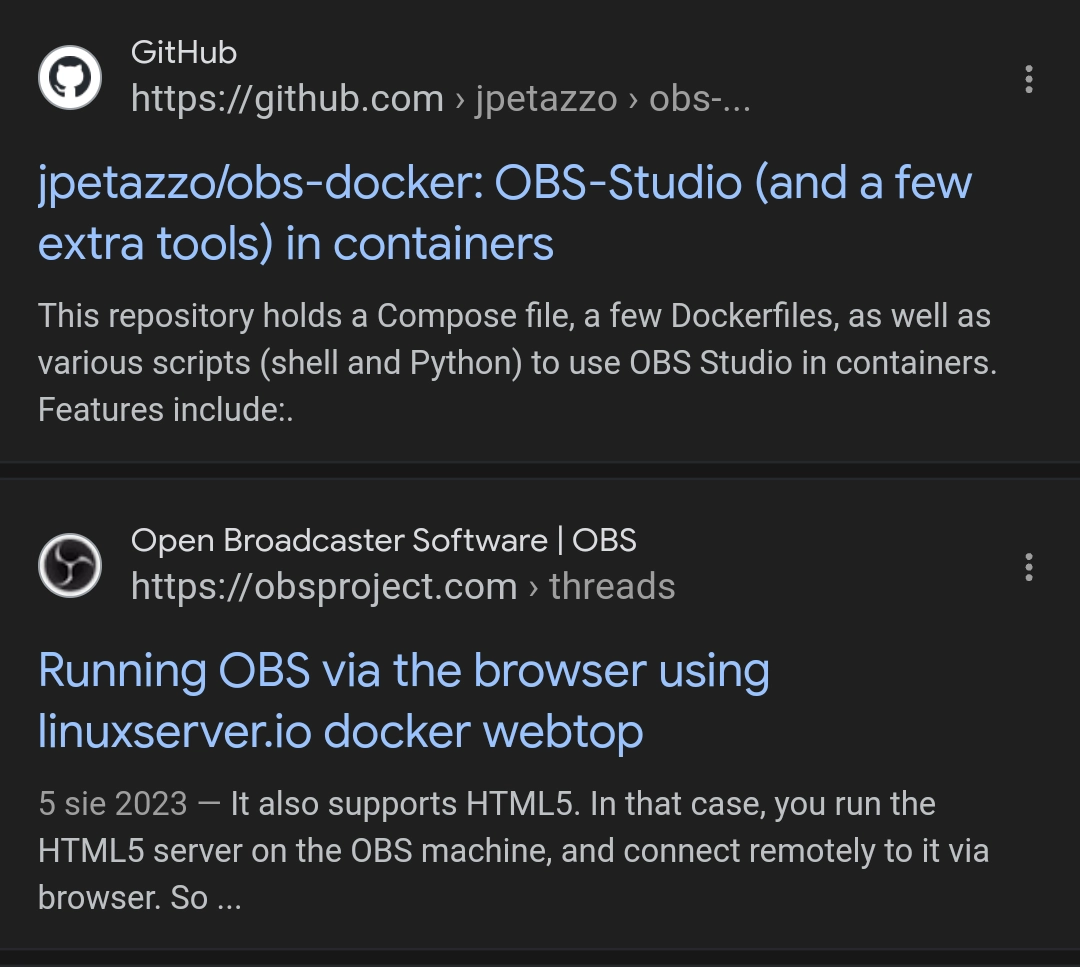Open three-dot menu for OBS forum result
The width and height of the screenshot is (1080, 967).
[1028, 567]
